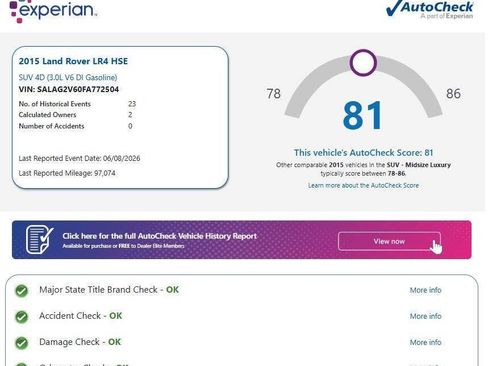Click the Number of Accidents row
Screen dimensions: 488x366
[x=76, y=126]
